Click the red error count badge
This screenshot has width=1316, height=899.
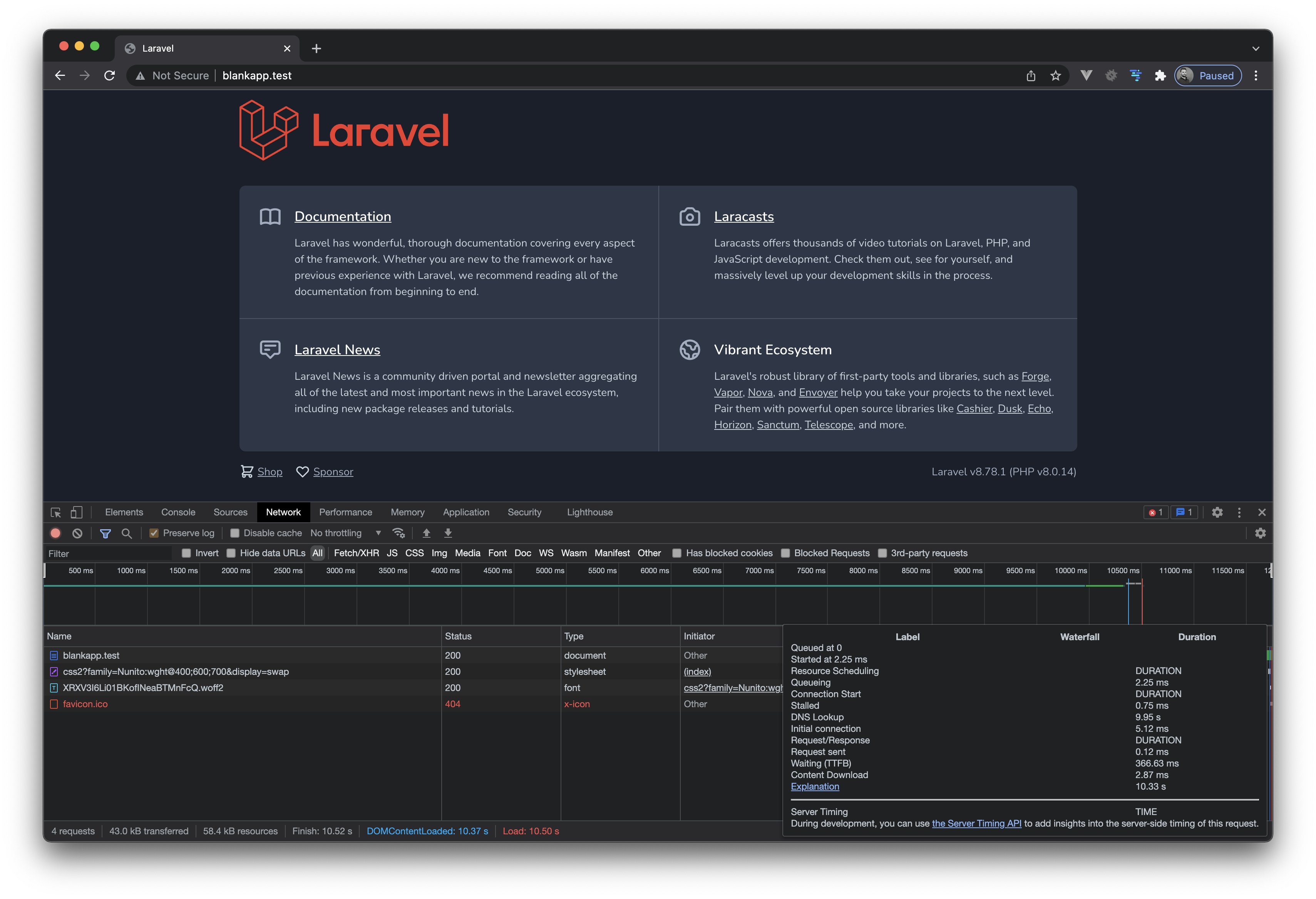pos(1155,512)
